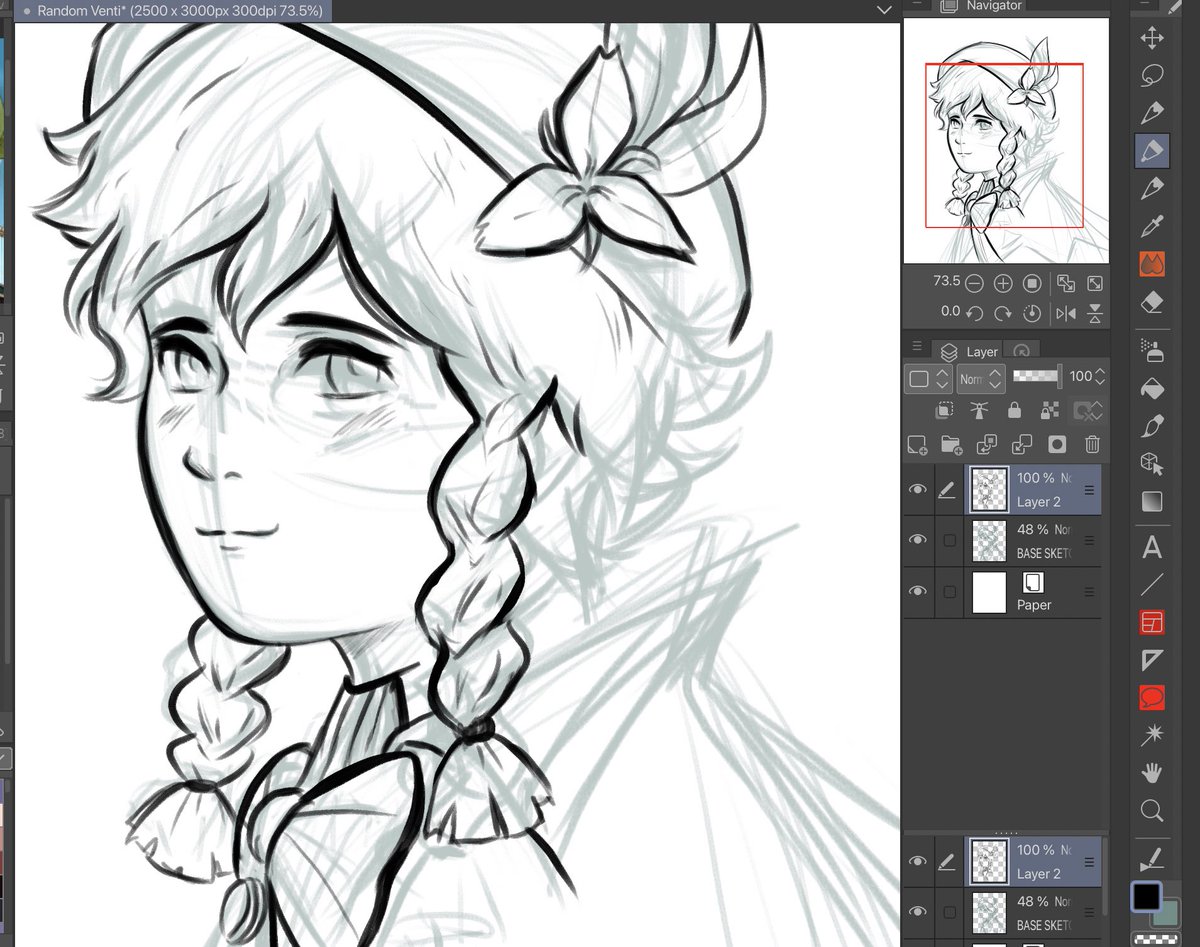The width and height of the screenshot is (1200, 947).
Task: Select the red Frame border tool
Action: click(1152, 623)
